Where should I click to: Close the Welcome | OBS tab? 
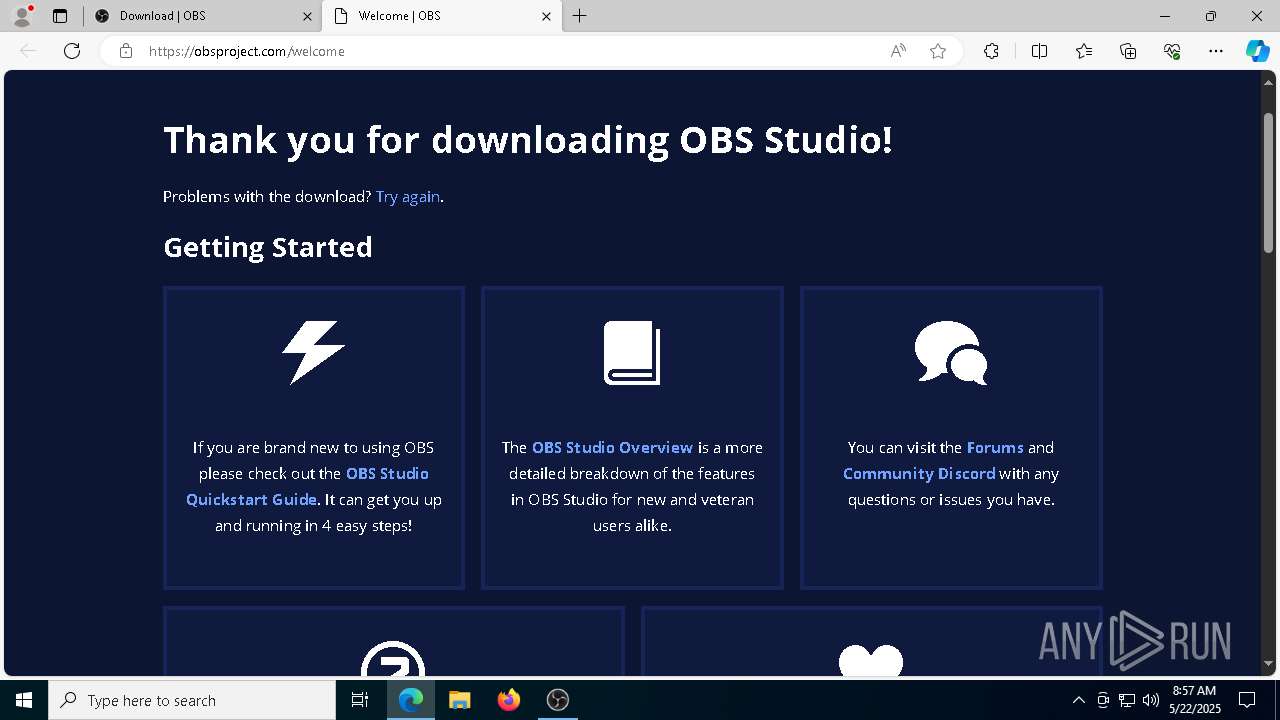pyautogui.click(x=546, y=16)
